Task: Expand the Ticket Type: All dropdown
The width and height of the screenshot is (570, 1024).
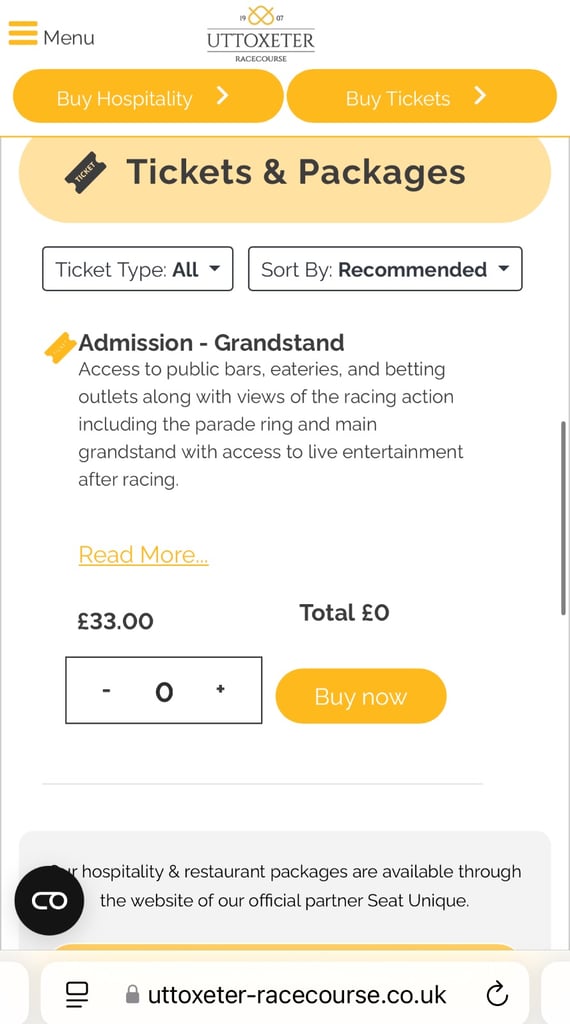Action: coord(138,268)
